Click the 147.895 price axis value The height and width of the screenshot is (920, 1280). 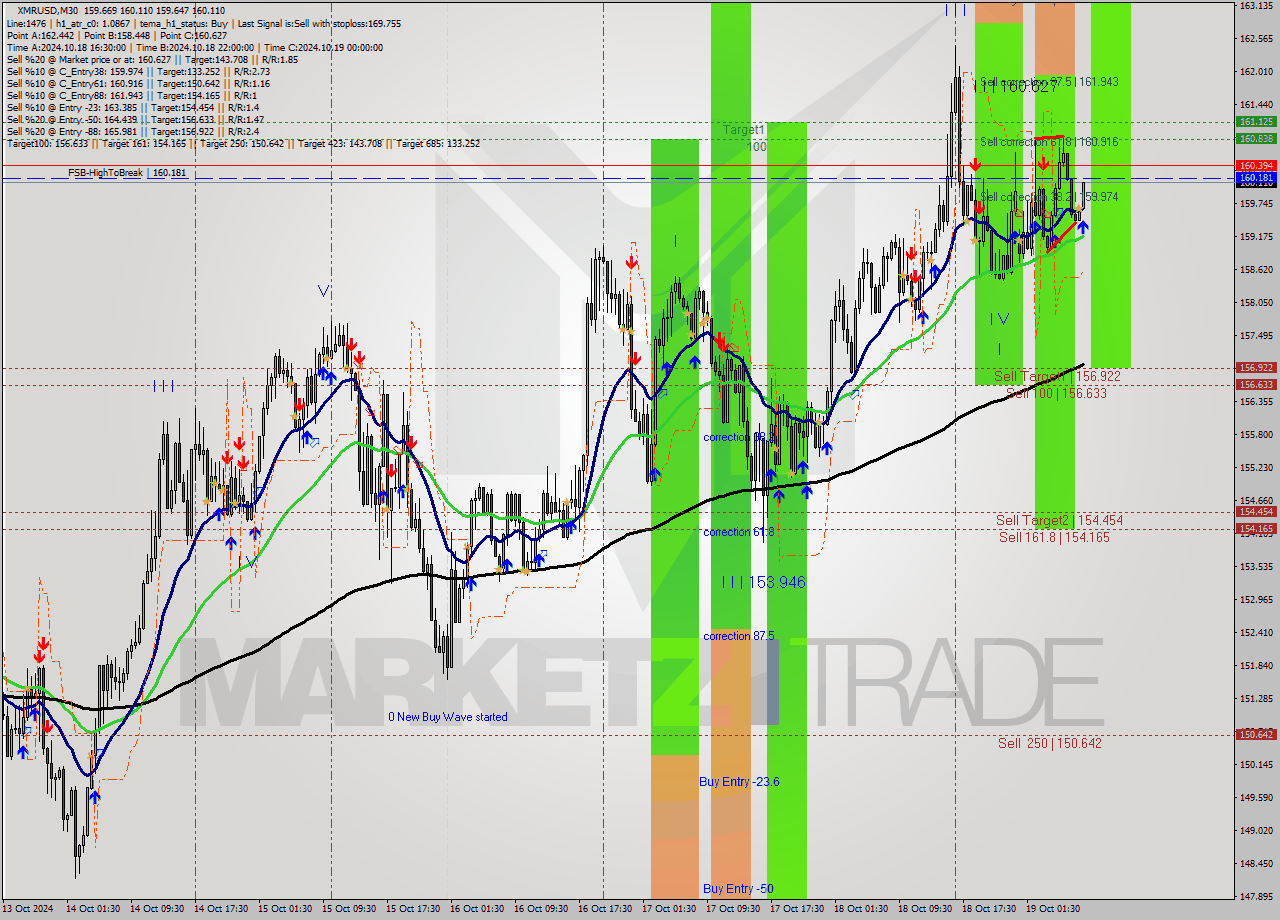coord(1256,896)
